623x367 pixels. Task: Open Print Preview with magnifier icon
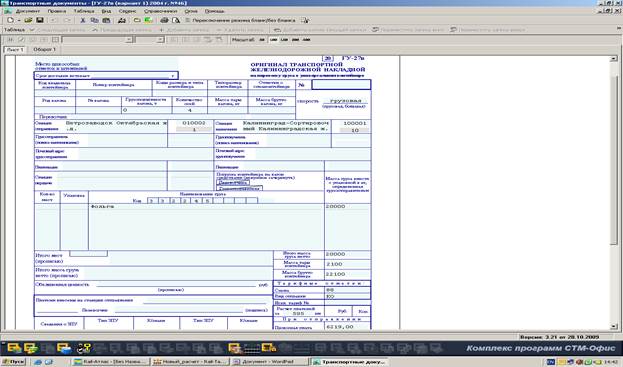[x=175, y=20]
